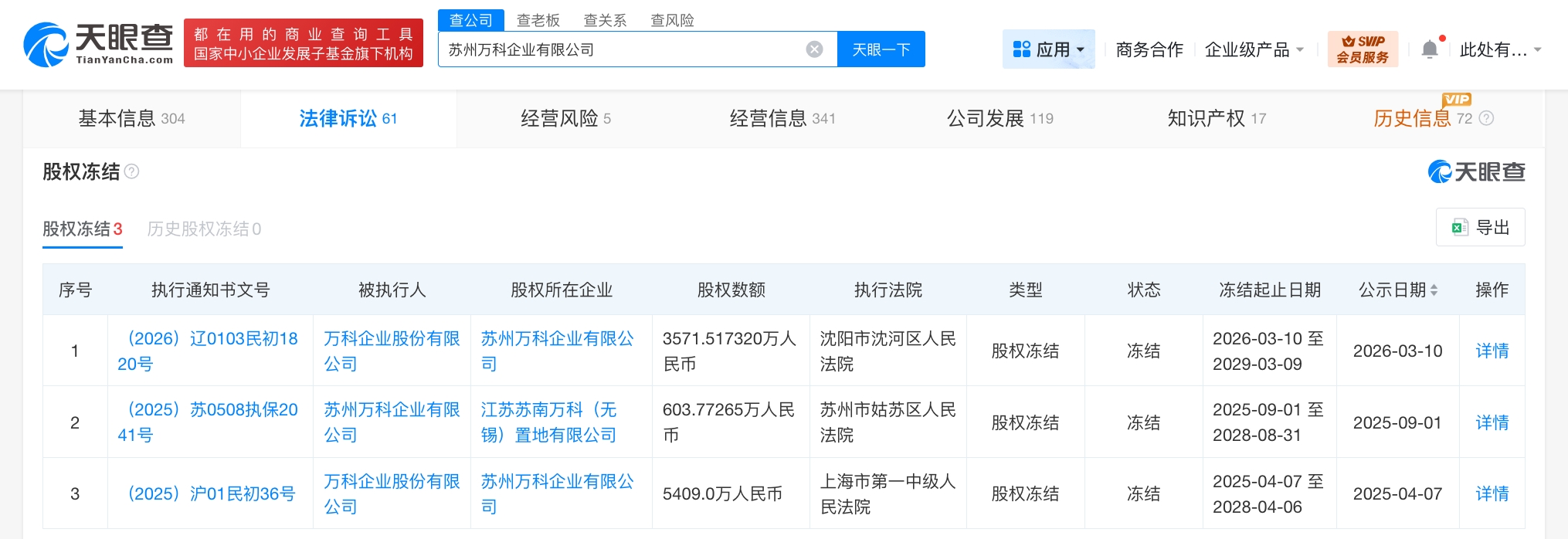Click the SVIP member service badge
Screen dimensions: 1568x539
point(1363,49)
